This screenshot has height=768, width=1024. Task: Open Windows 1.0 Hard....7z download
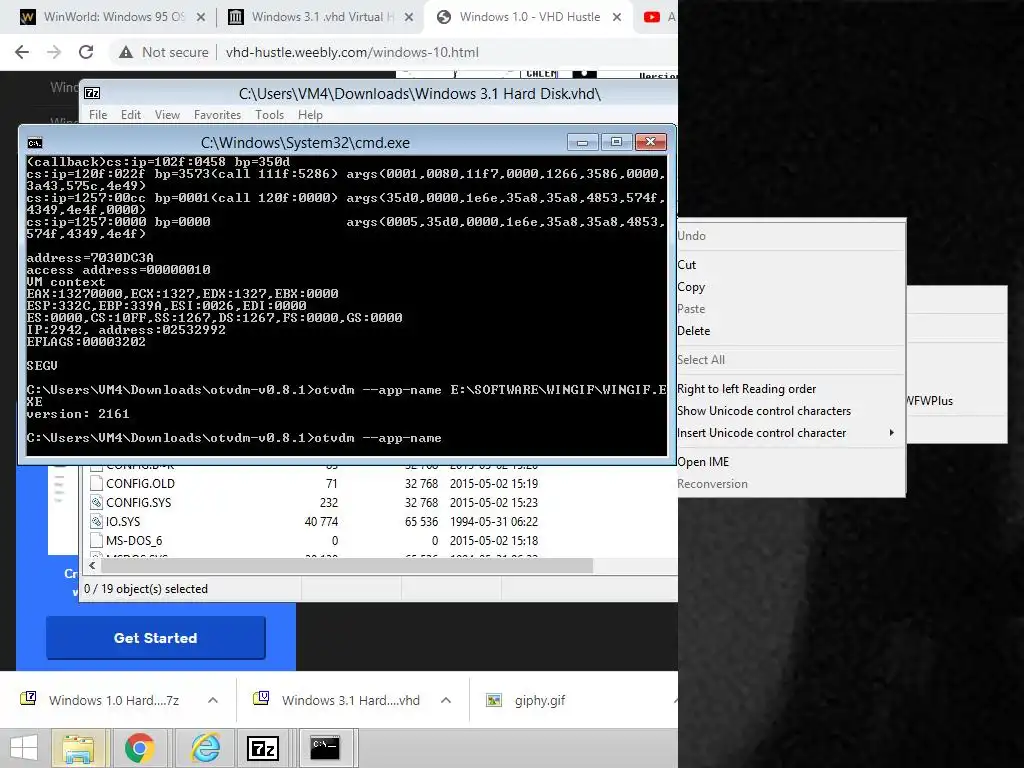point(114,701)
